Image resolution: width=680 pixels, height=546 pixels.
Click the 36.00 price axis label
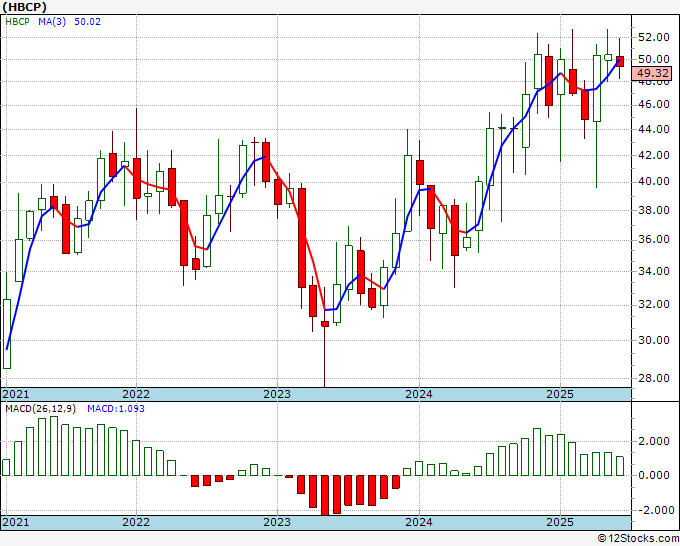coord(654,239)
